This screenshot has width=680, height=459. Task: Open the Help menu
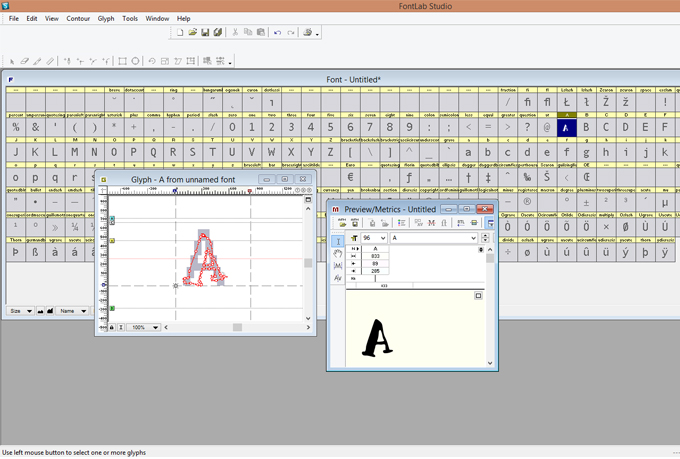pos(183,19)
